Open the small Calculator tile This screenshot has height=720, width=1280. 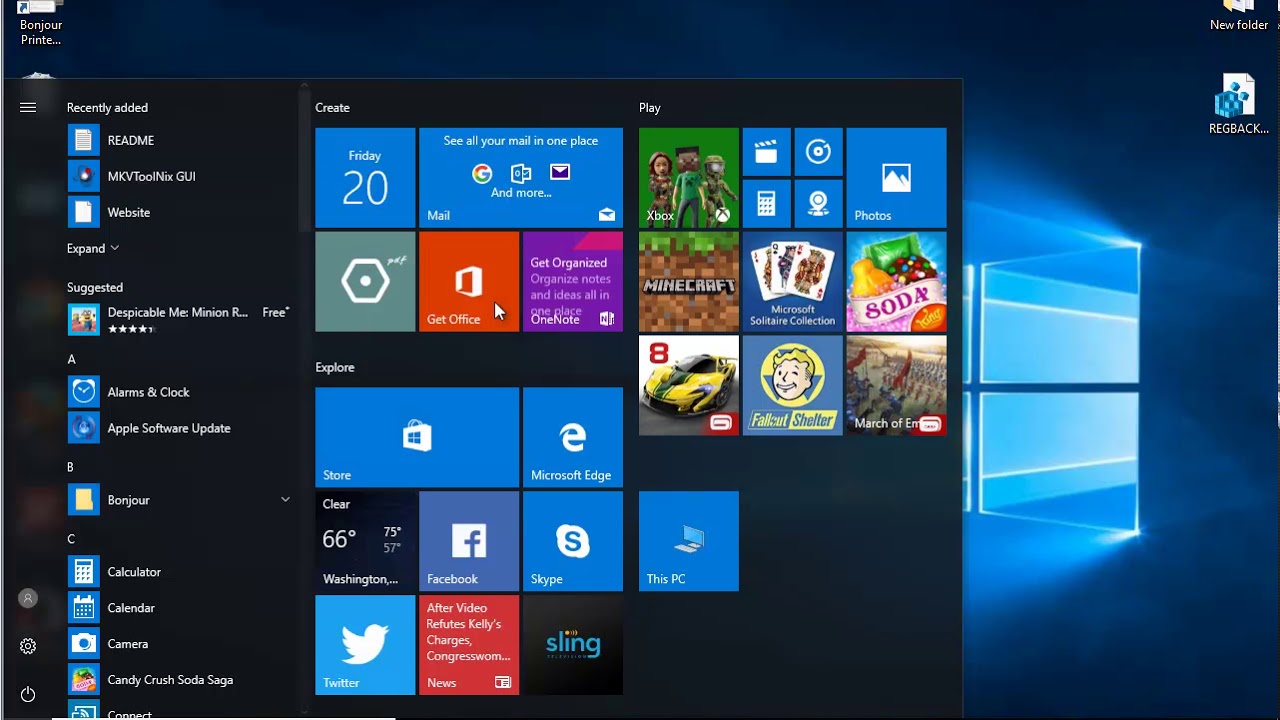[x=767, y=204]
